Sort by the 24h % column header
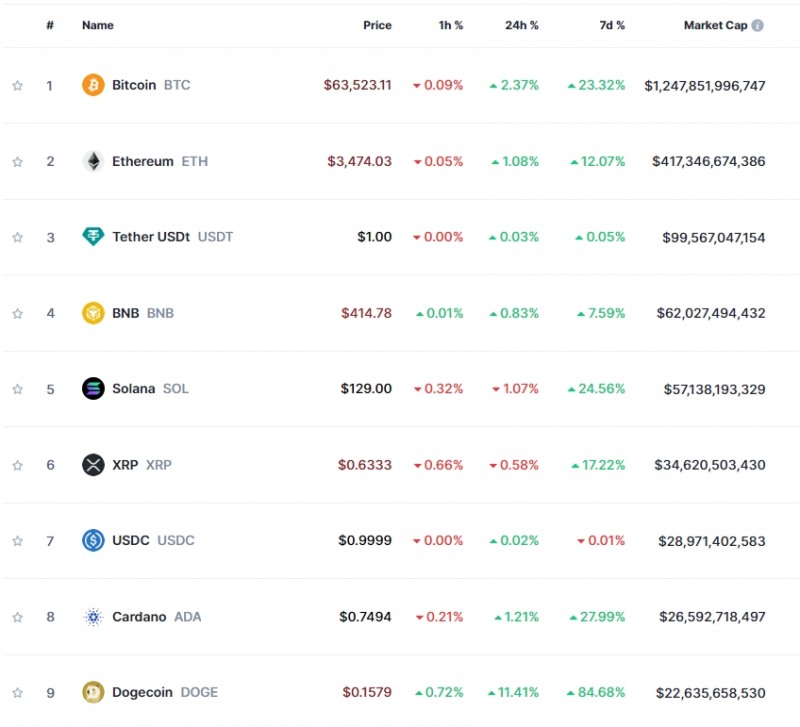Image resolution: width=800 pixels, height=727 pixels. [x=521, y=25]
